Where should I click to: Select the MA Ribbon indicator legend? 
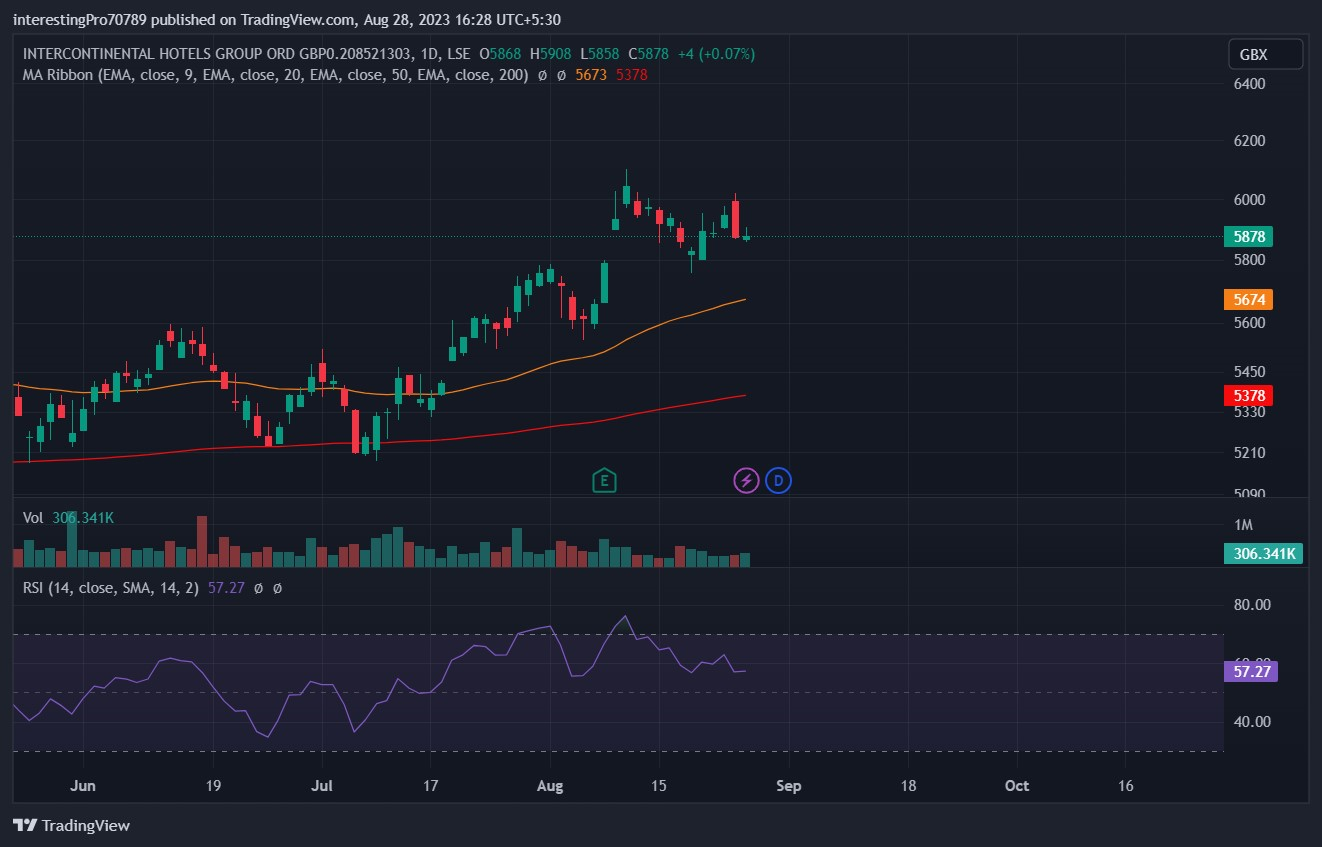coord(275,75)
